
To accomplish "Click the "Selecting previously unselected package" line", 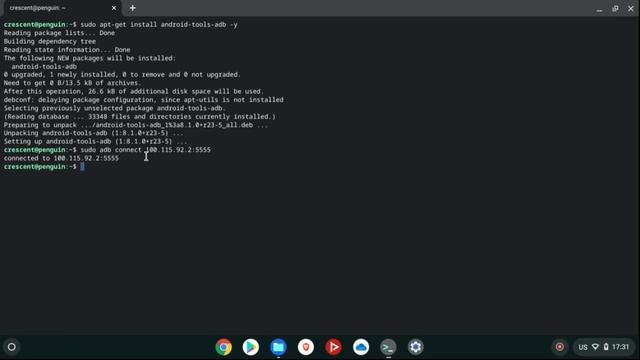I will tap(115, 108).
